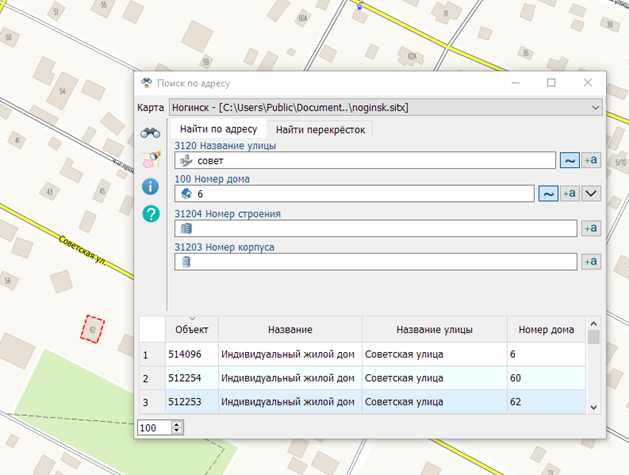This screenshot has height=475, width=629.
Task: Click the scroll down arrow in results table
Action: tap(593, 407)
